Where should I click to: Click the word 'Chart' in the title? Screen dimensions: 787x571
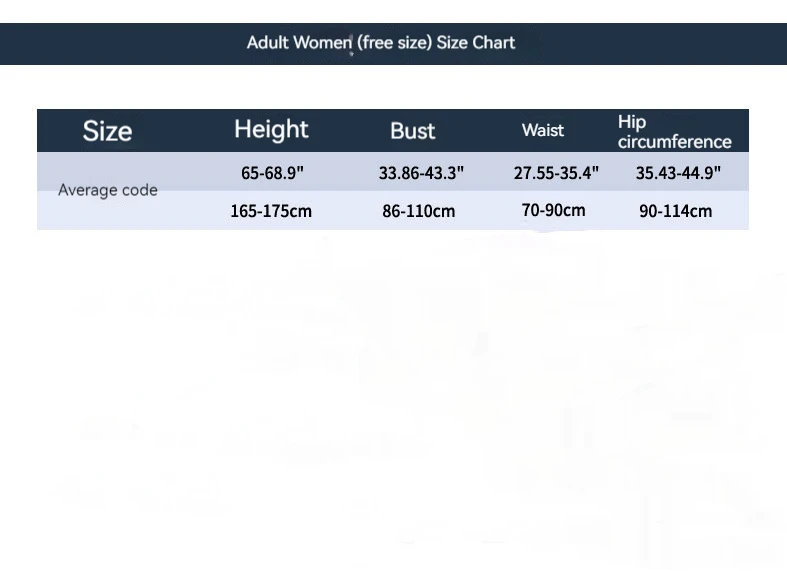495,43
